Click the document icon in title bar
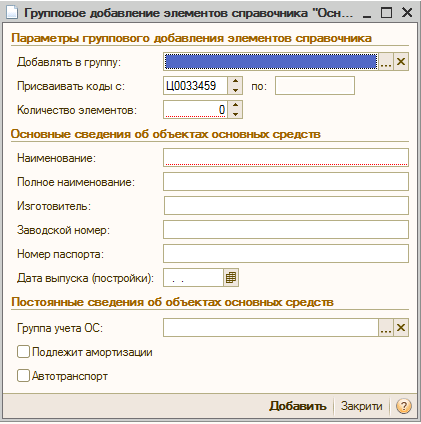421x424 pixels. click(12, 13)
